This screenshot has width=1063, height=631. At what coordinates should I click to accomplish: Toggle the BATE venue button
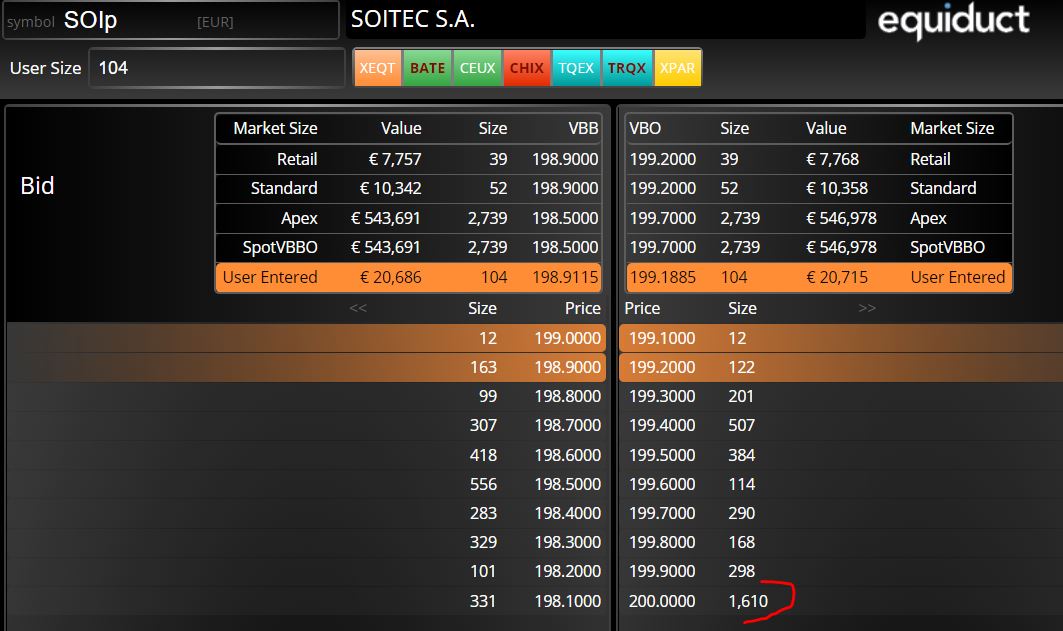click(428, 68)
